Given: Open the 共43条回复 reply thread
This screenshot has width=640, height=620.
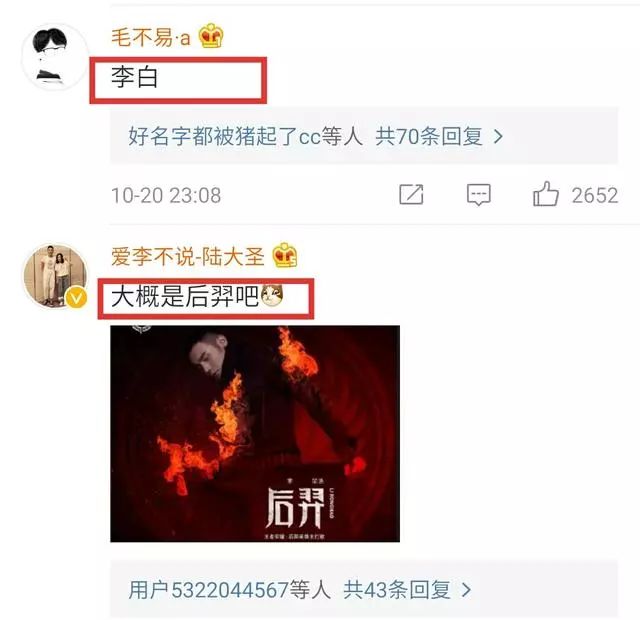Looking at the screenshot, I should tap(397, 590).
